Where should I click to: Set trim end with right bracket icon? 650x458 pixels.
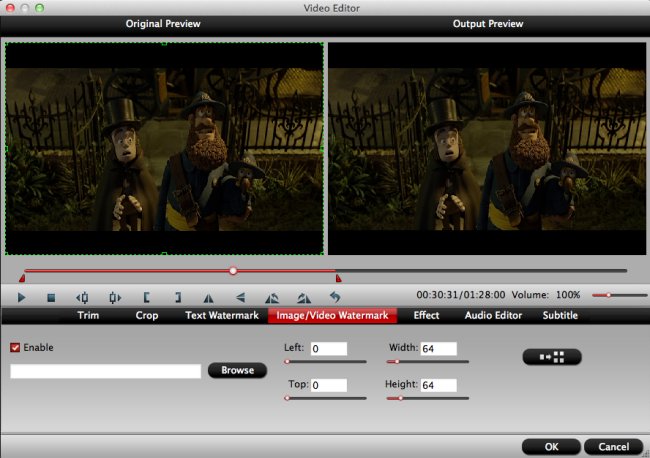178,297
